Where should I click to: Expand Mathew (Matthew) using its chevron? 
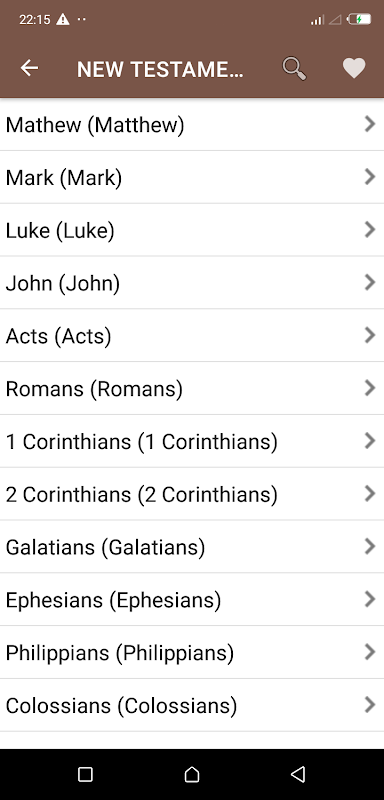370,124
